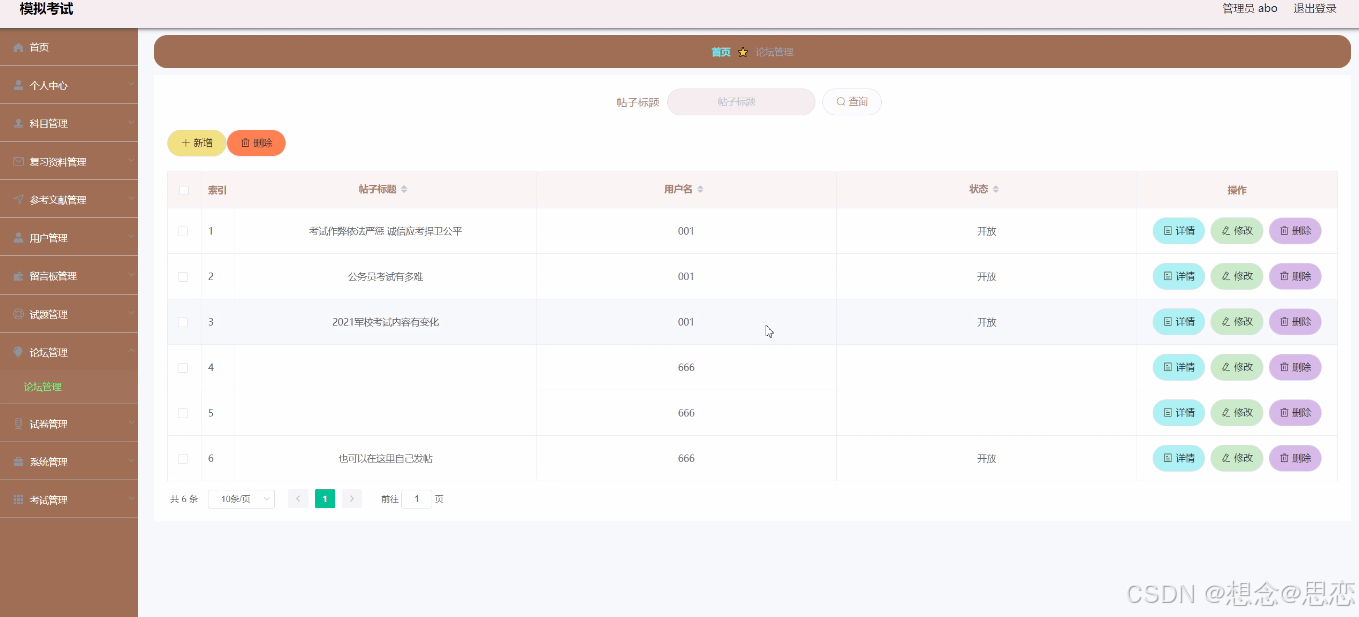
Task: Open 复习资料管理 via its envelope icon
Action: tap(18, 161)
